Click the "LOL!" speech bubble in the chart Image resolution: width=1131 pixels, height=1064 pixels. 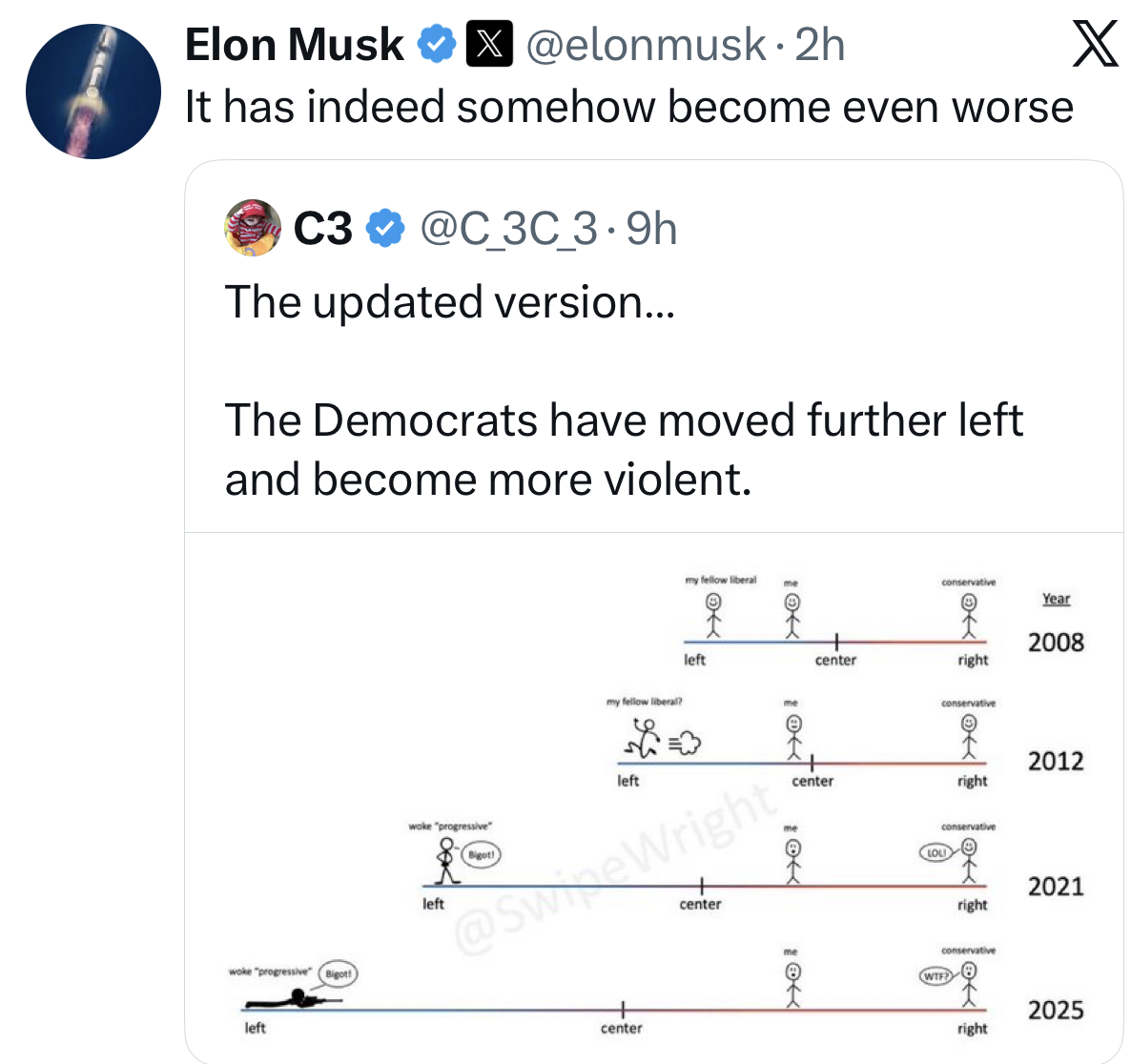point(936,852)
